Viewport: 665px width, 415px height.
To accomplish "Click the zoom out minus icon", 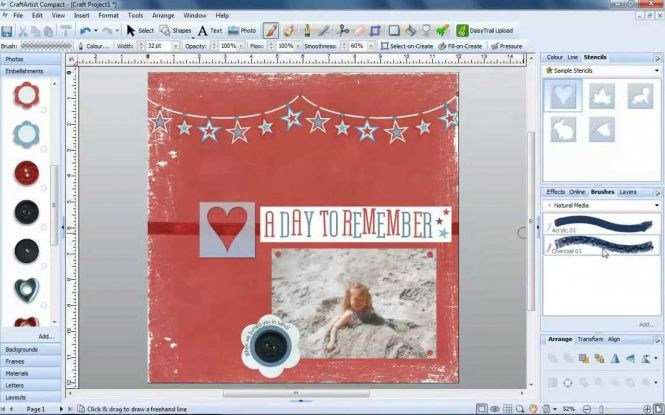I will [x=587, y=409].
